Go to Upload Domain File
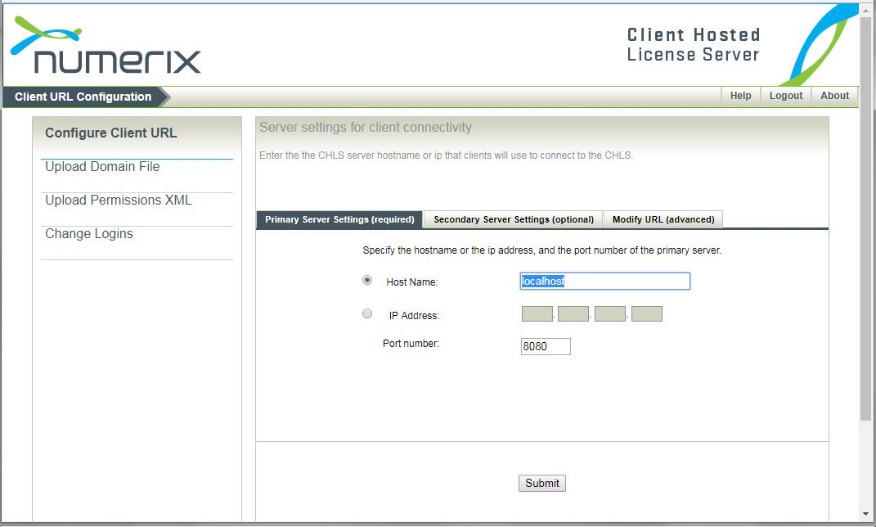Image resolution: width=876 pixels, height=527 pixels. coord(102,167)
